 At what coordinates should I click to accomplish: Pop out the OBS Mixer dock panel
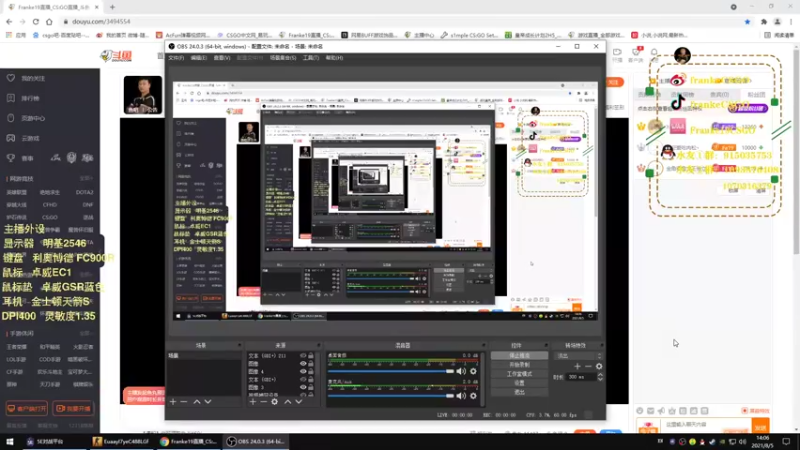pos(483,345)
